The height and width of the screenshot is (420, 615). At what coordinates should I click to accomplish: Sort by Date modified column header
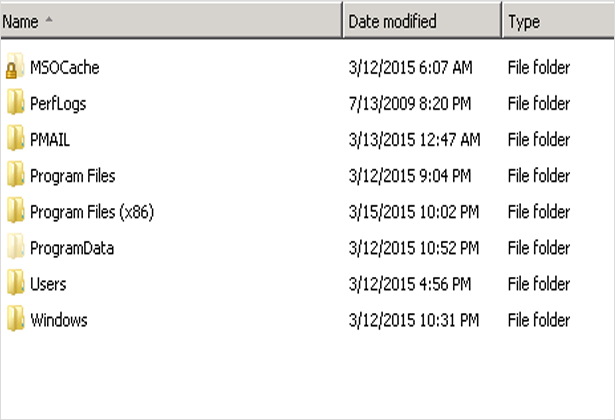pyautogui.click(x=422, y=21)
